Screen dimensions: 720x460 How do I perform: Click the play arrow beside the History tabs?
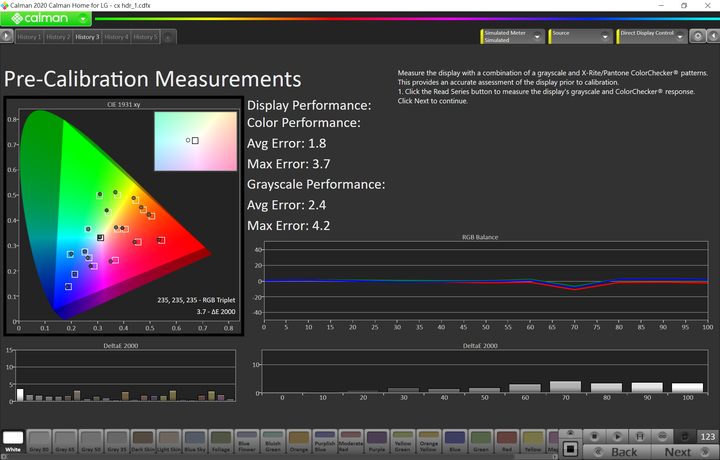[x=6, y=36]
